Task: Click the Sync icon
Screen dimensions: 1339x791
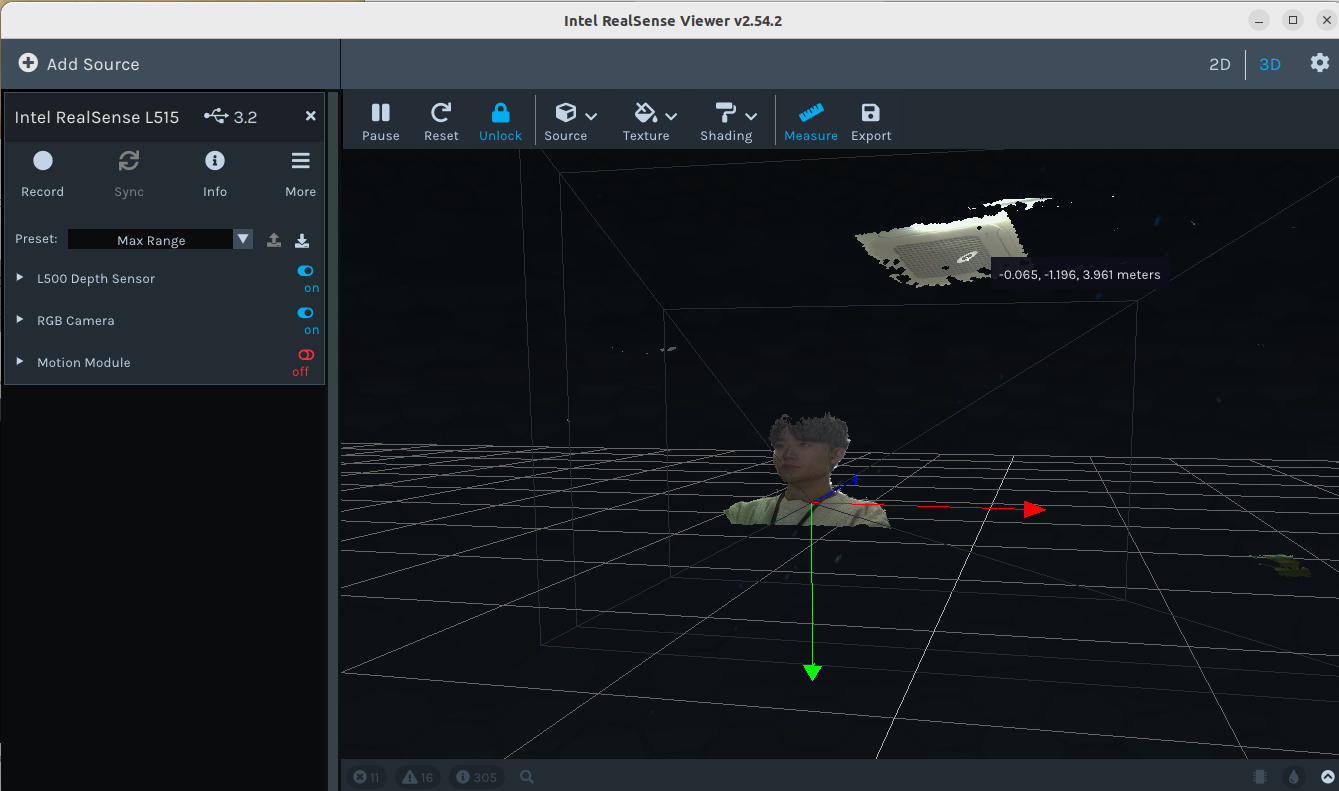Action: click(x=129, y=161)
